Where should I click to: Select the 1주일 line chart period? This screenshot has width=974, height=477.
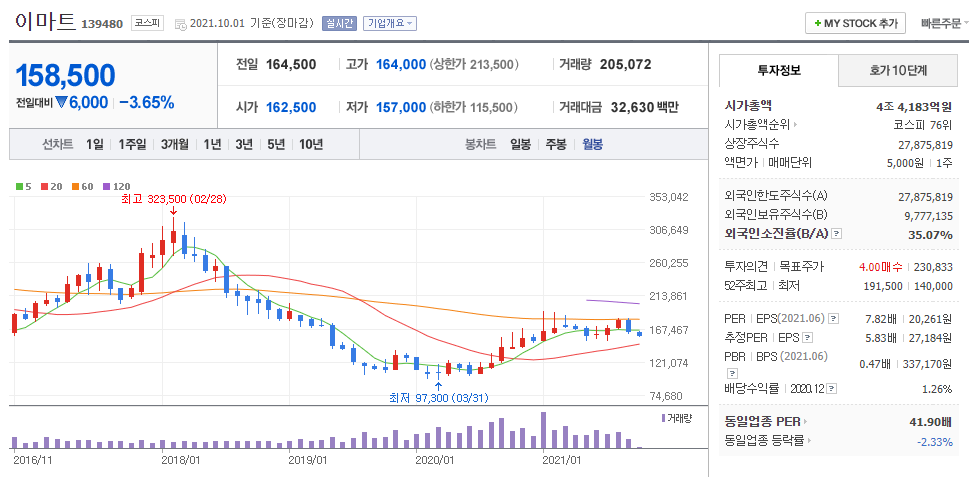132,145
